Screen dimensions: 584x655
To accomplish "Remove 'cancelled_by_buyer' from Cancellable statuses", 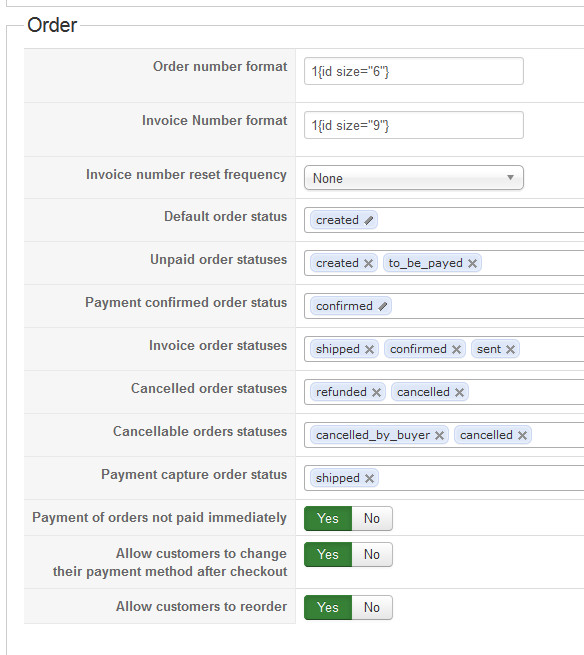I will click(x=439, y=436).
